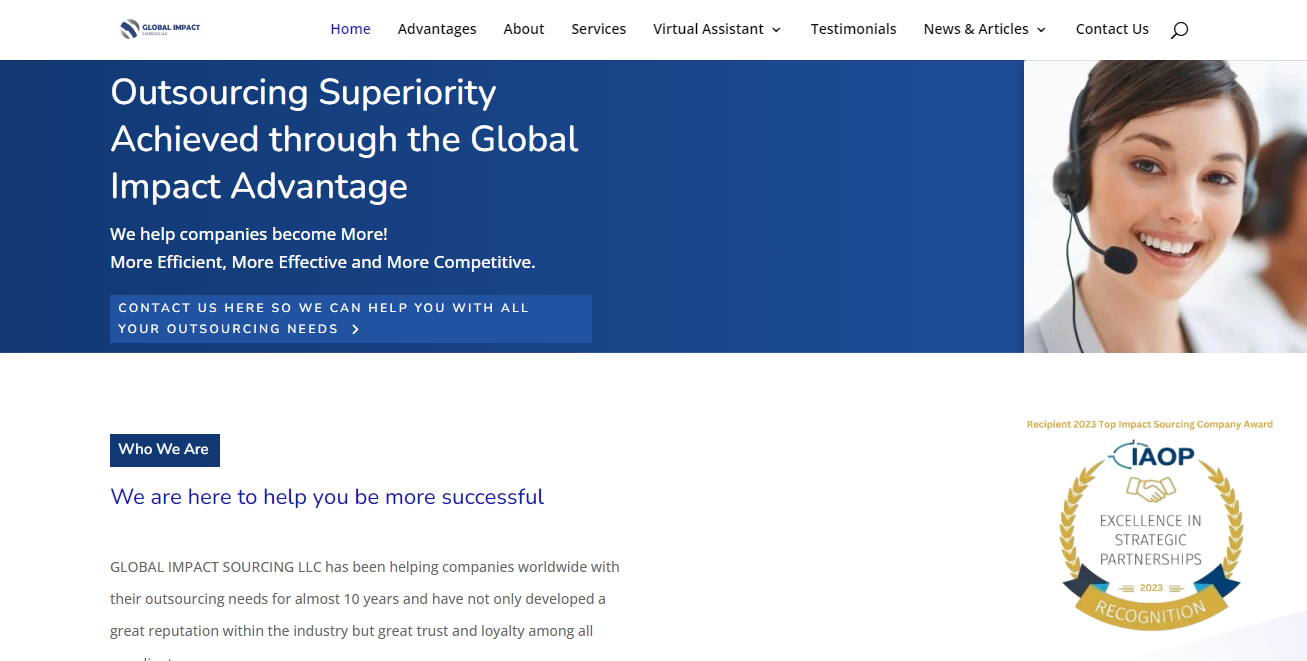This screenshot has width=1307, height=661.
Task: Click the contact us outsourcing needs button
Action: 351,319
